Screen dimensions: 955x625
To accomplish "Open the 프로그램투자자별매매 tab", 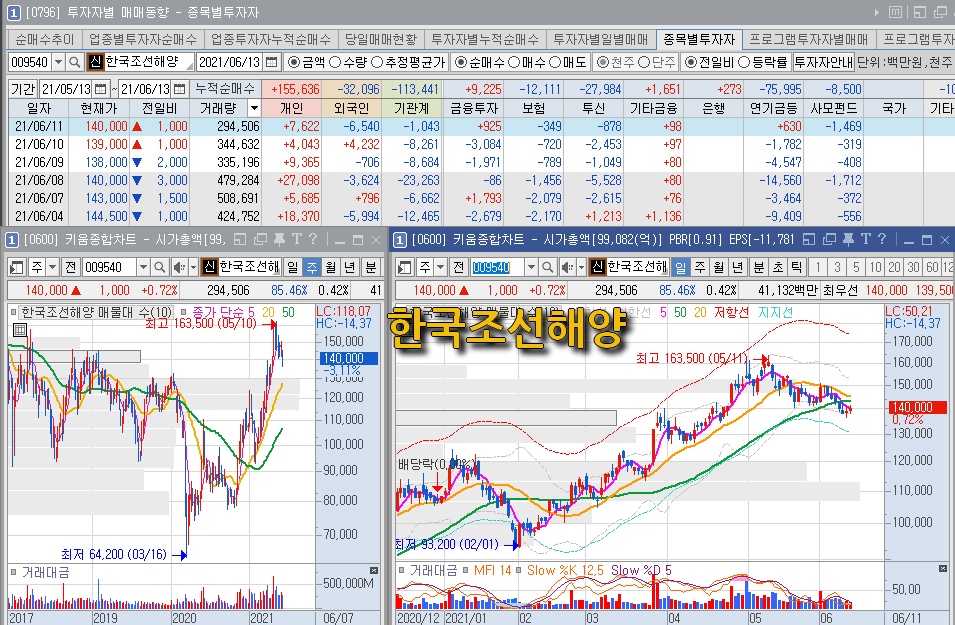I will [x=809, y=40].
